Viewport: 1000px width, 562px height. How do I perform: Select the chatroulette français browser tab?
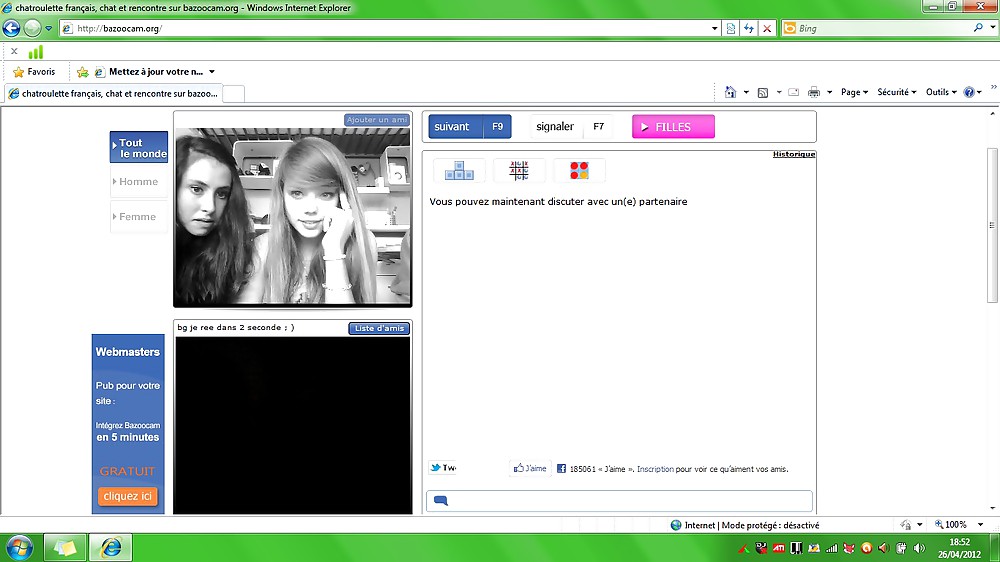click(114, 94)
